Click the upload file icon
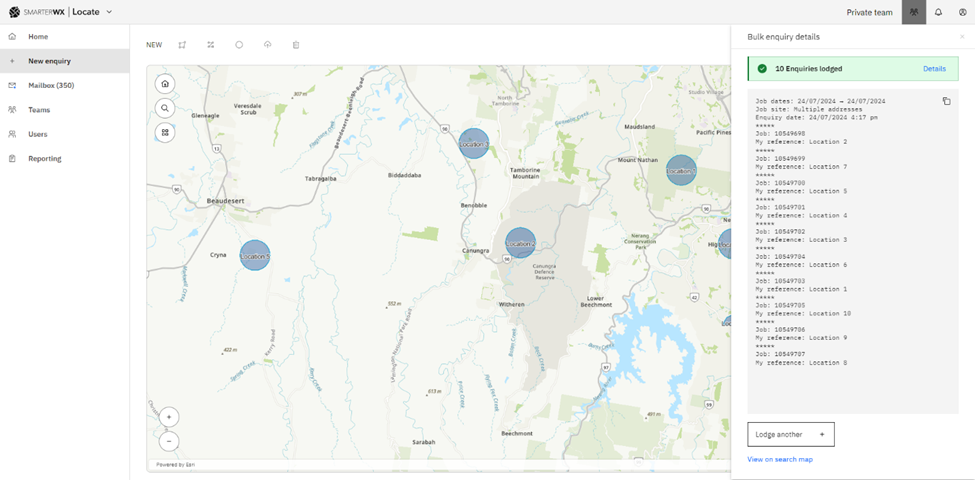Image resolution: width=975 pixels, height=480 pixels. [268, 45]
